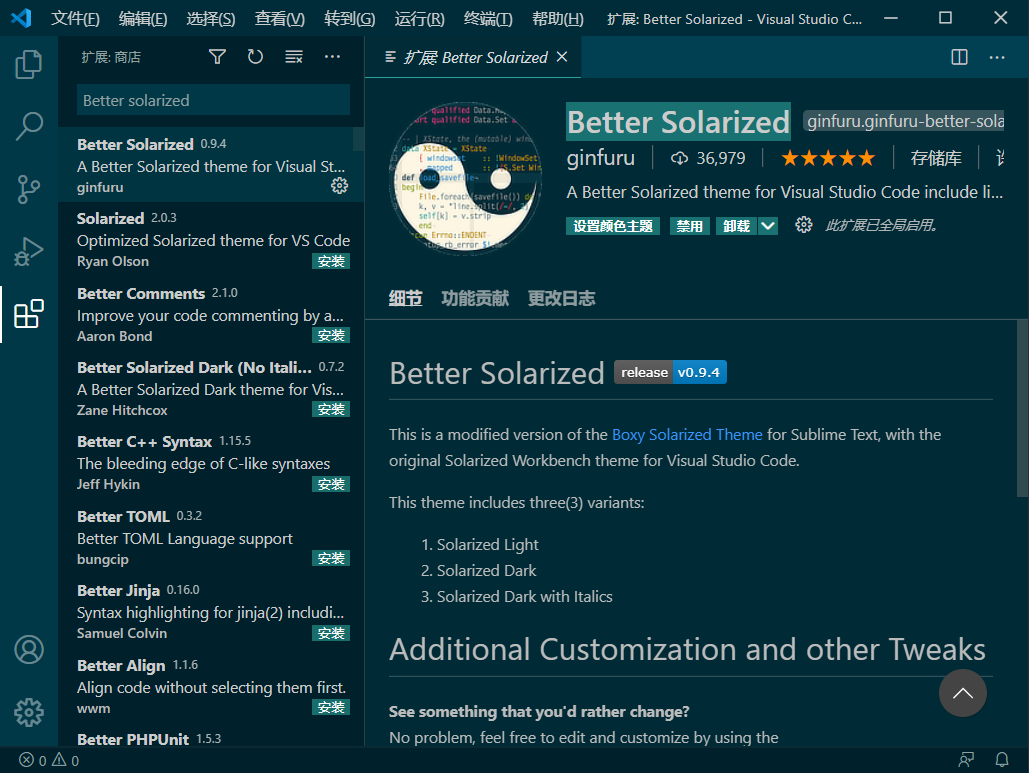
Task: Open the Boxy Solarized Theme link
Action: [x=687, y=434]
